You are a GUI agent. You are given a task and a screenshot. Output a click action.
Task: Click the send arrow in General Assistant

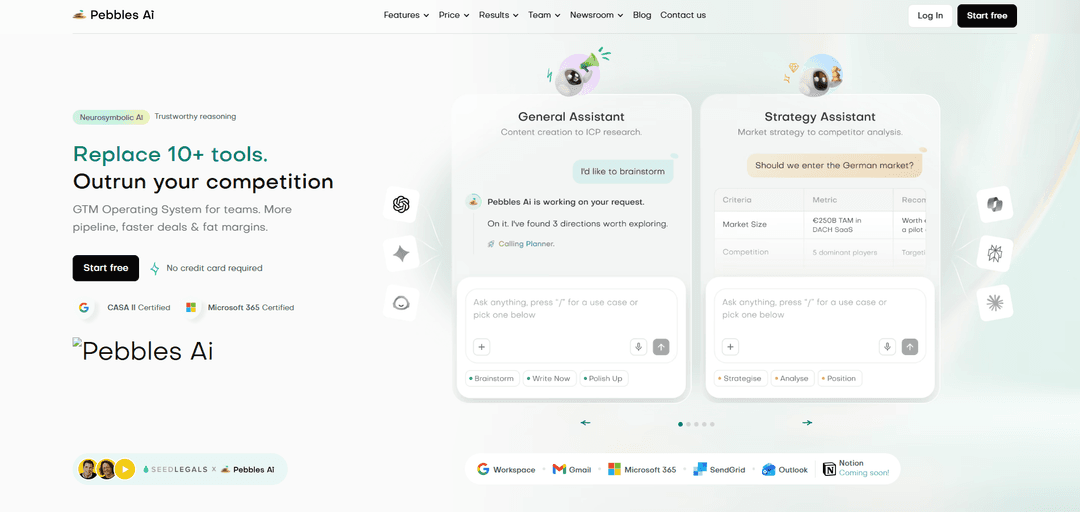[x=661, y=347]
